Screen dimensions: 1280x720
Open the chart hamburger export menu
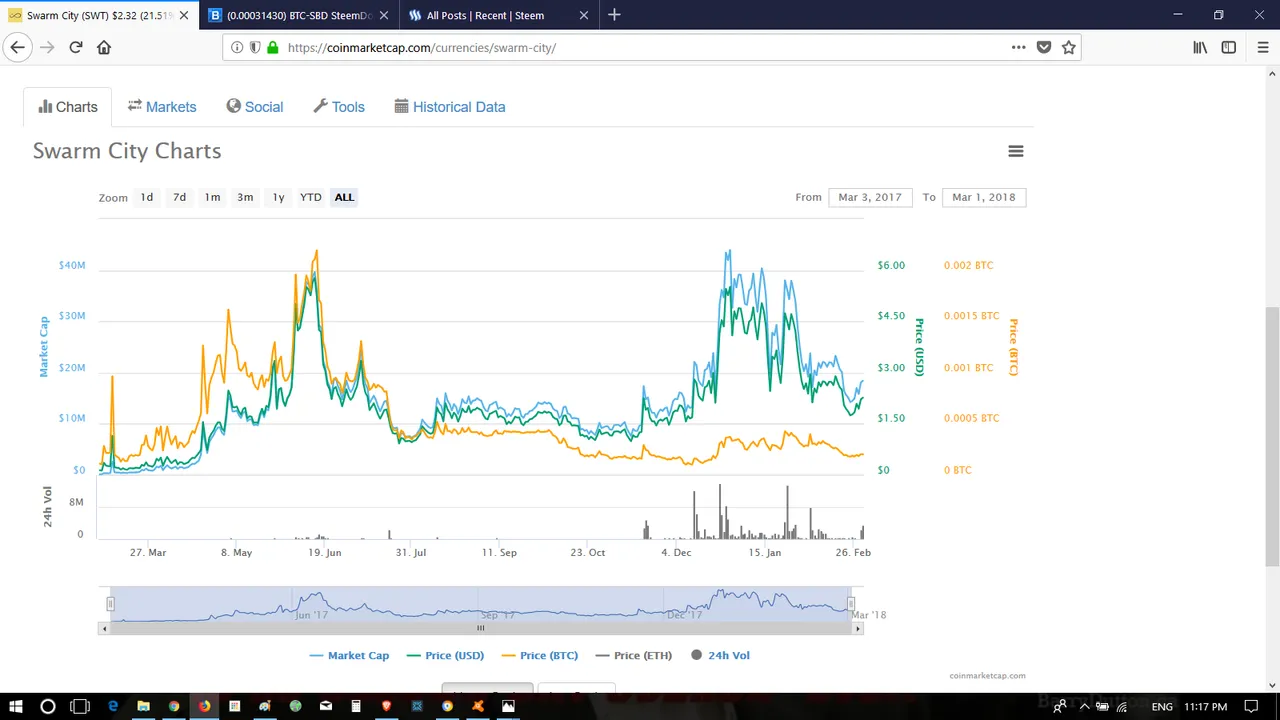click(1016, 151)
